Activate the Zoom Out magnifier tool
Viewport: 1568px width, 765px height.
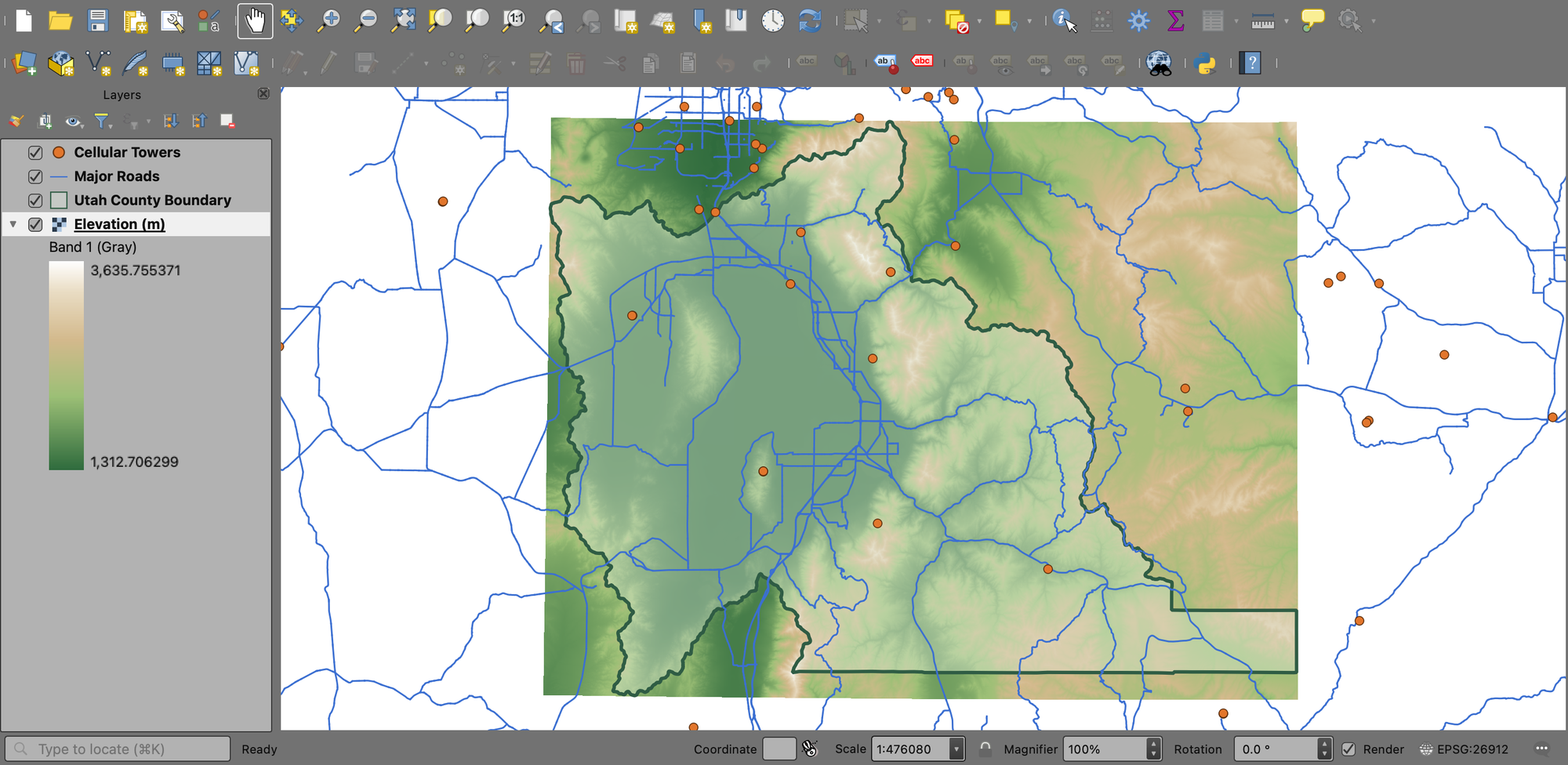365,21
